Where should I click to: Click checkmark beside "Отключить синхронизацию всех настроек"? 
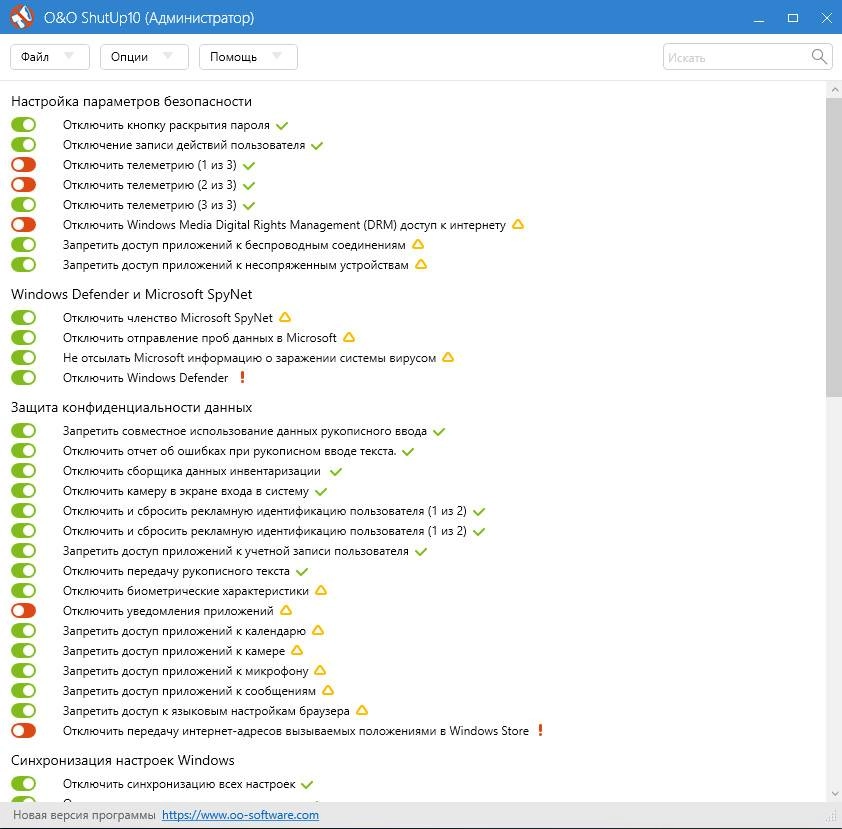coord(307,784)
